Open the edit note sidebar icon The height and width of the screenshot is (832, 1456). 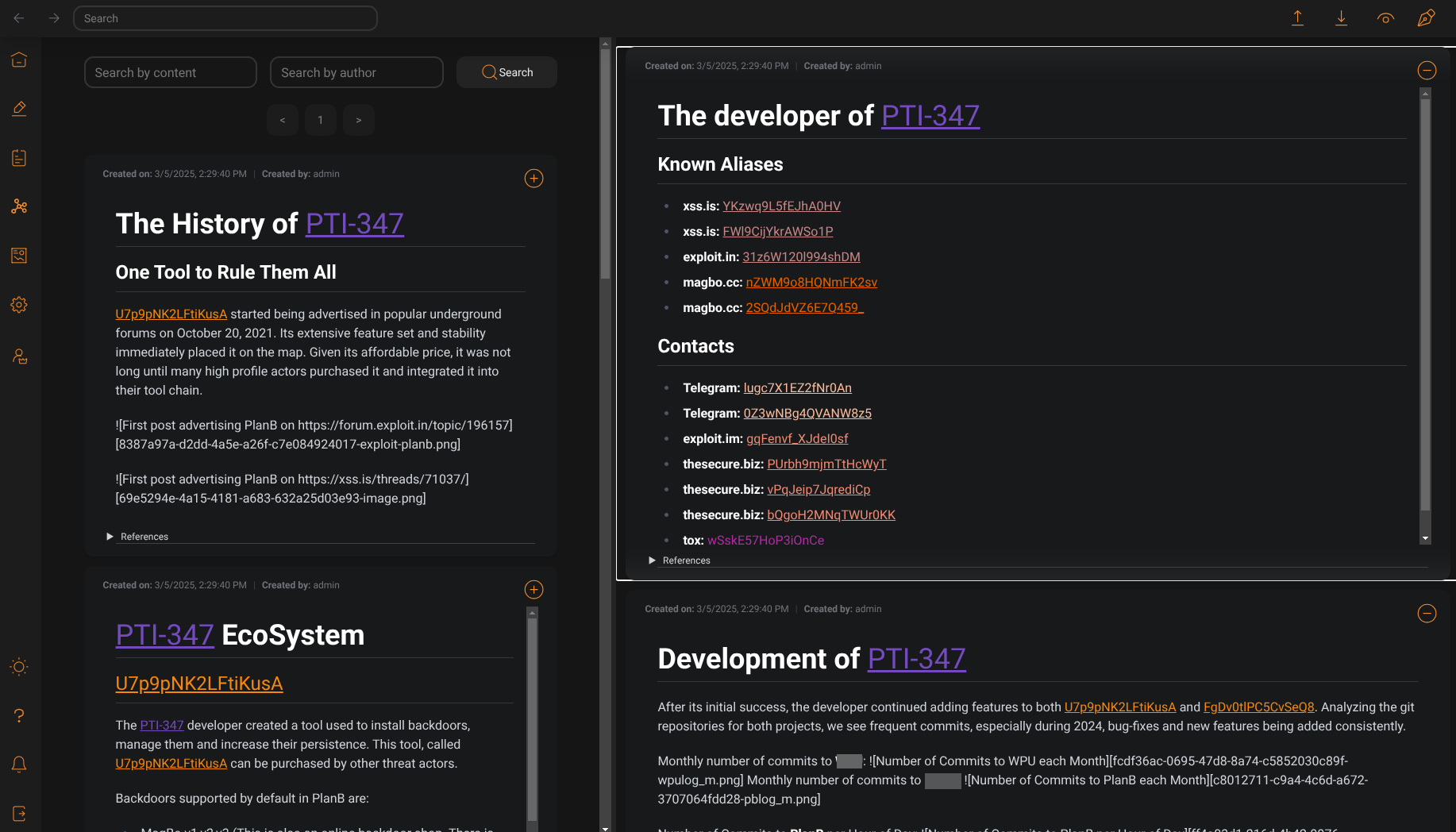tap(20, 109)
